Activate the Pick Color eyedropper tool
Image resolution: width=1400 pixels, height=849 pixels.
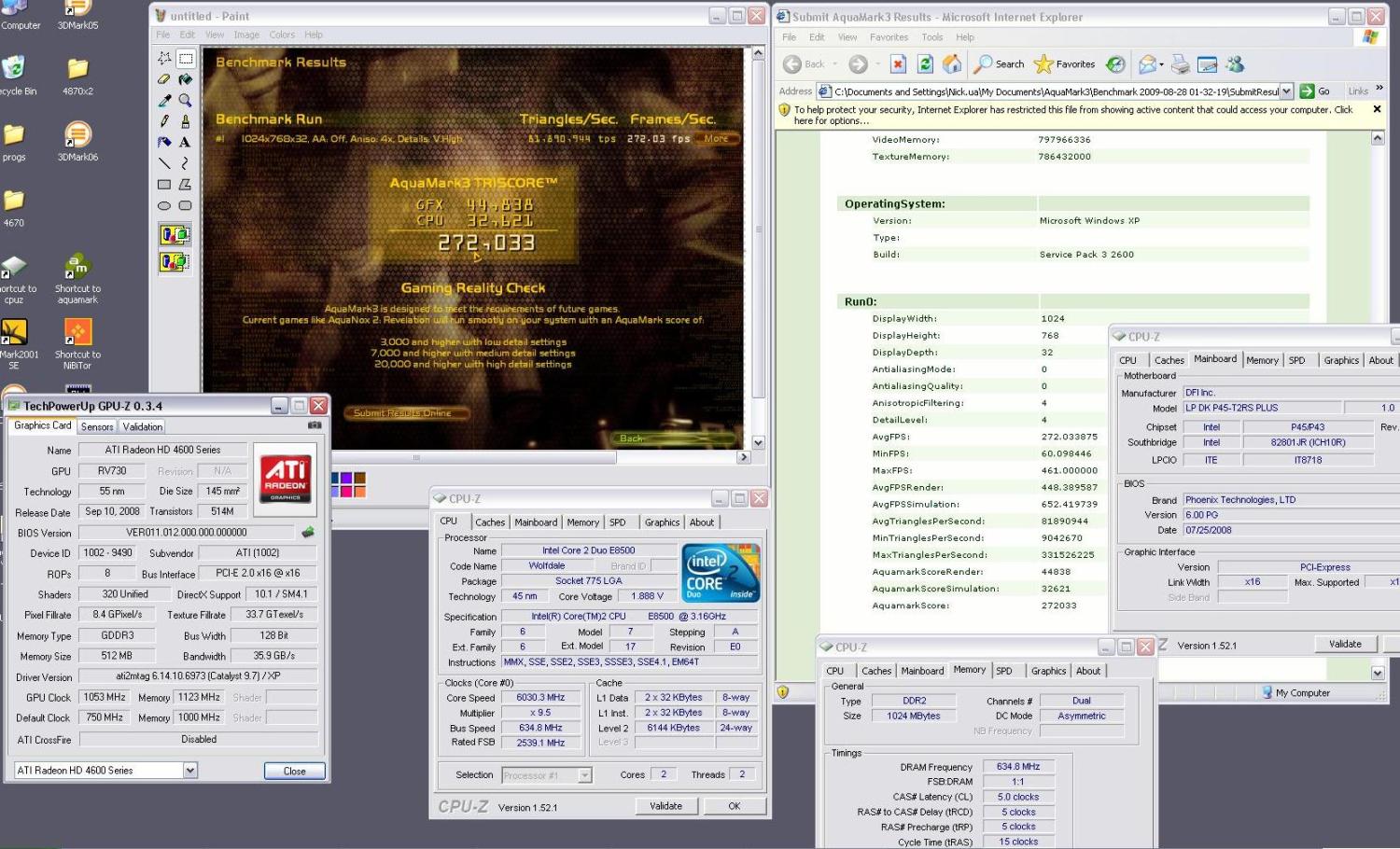[x=164, y=101]
